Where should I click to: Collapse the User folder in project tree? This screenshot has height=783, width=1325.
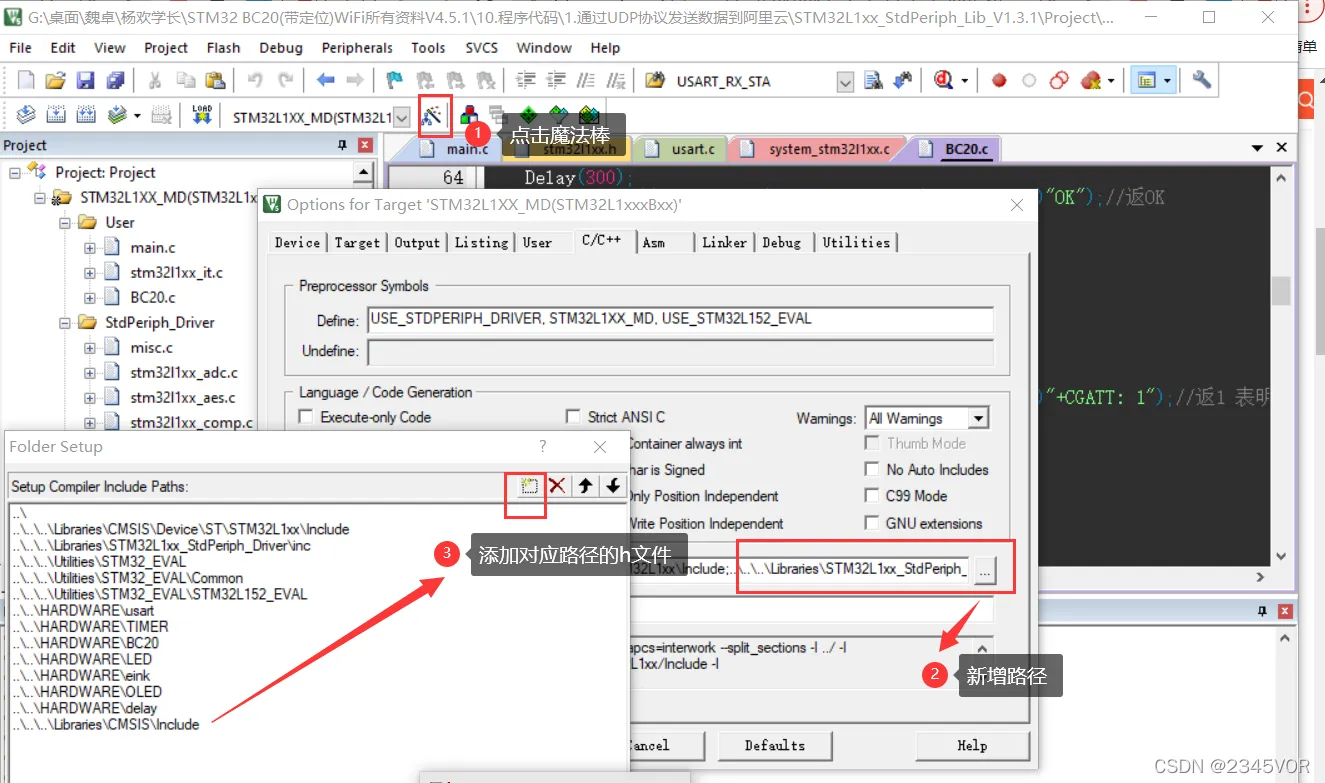point(65,222)
